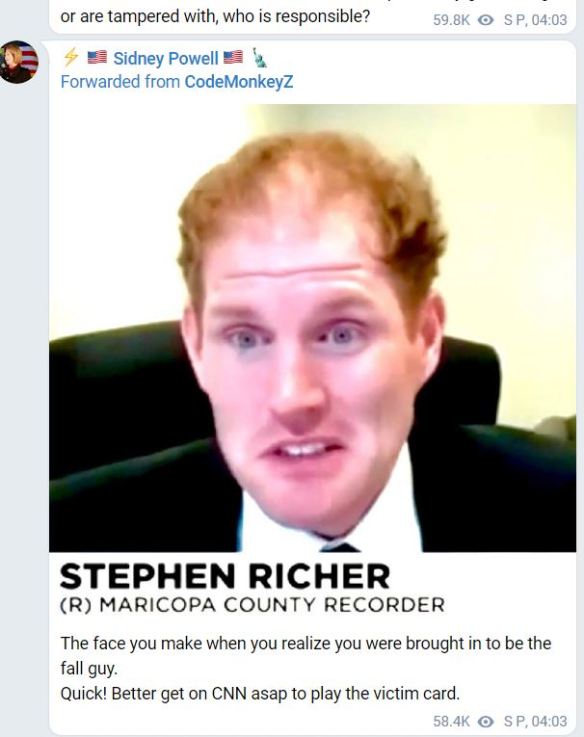
Task: Click the lightning bolt emoji before the channel name
Action: point(71,58)
